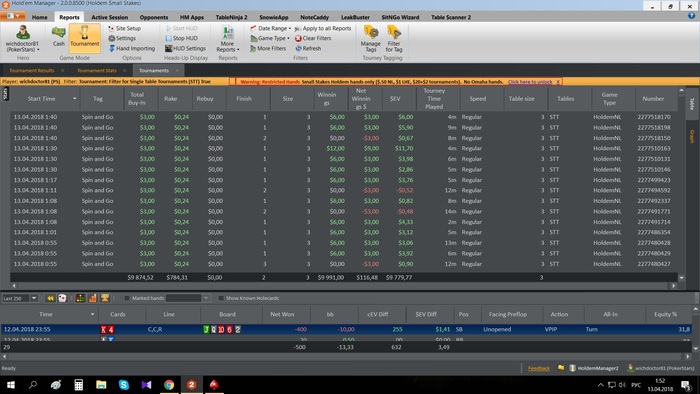Viewport: 700px width, 394px height.
Task: Select the Cash game mode icon
Action: point(58,37)
